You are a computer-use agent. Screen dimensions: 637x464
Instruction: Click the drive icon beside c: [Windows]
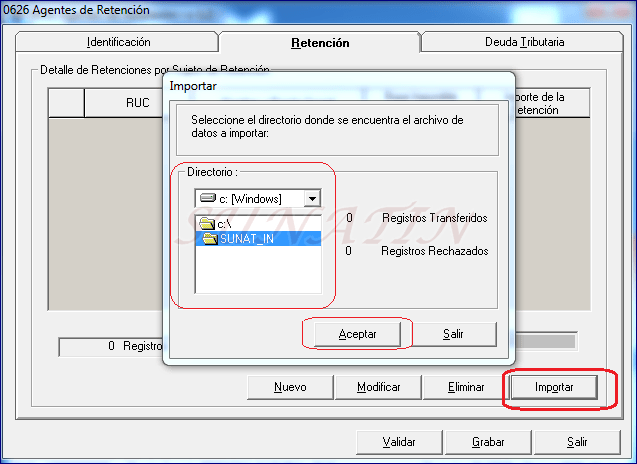coord(208,199)
